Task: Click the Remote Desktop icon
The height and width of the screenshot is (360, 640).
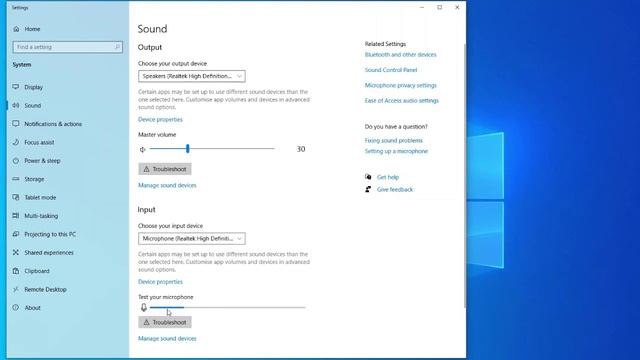Action: (x=16, y=289)
